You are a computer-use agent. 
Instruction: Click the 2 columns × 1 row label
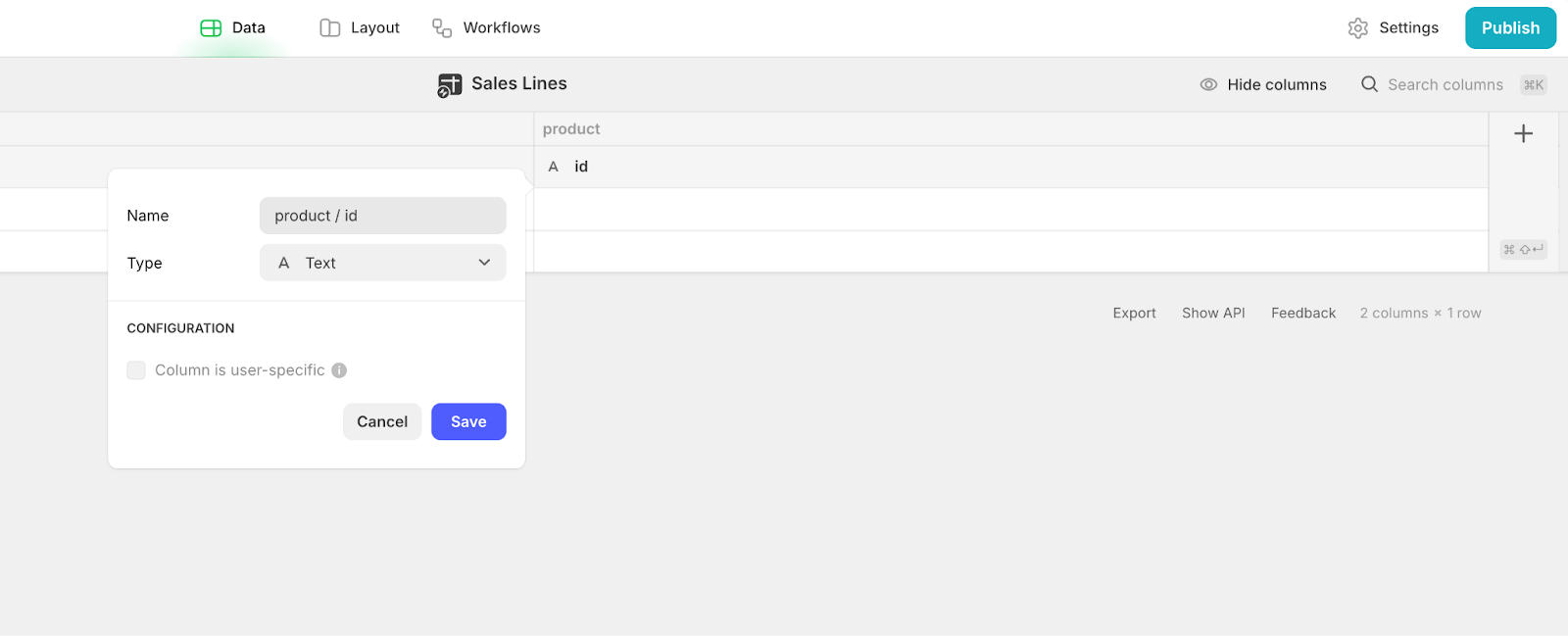click(x=1420, y=313)
